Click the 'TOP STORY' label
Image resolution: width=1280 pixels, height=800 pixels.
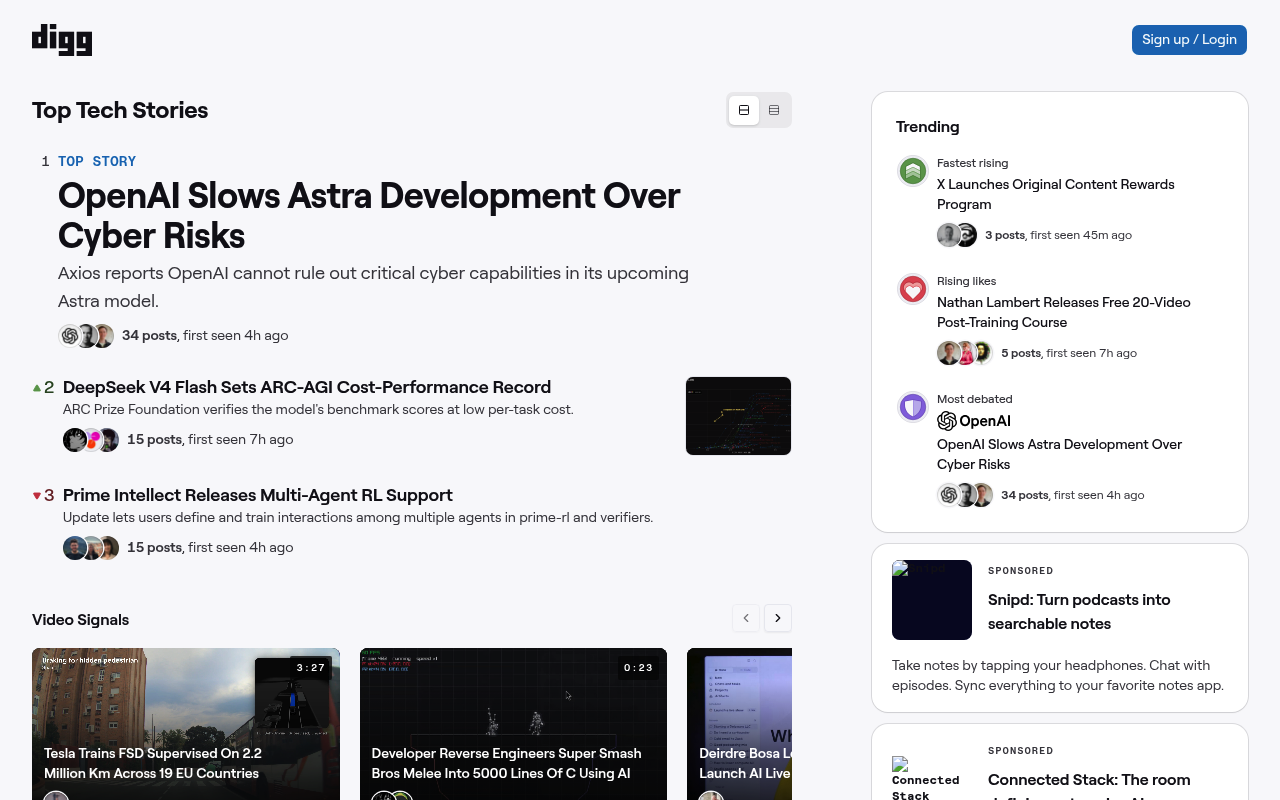tap(97, 161)
